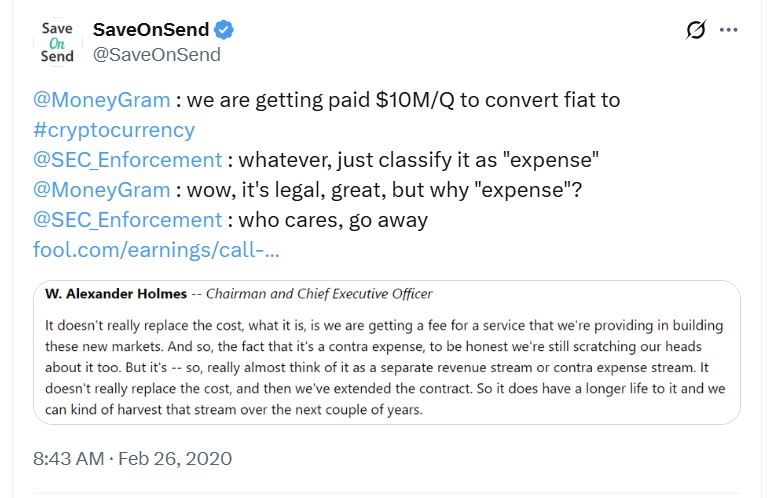The image size is (770, 498).
Task: Open @SEC_Enforcement mention before 'who cares'
Action: click(x=127, y=219)
